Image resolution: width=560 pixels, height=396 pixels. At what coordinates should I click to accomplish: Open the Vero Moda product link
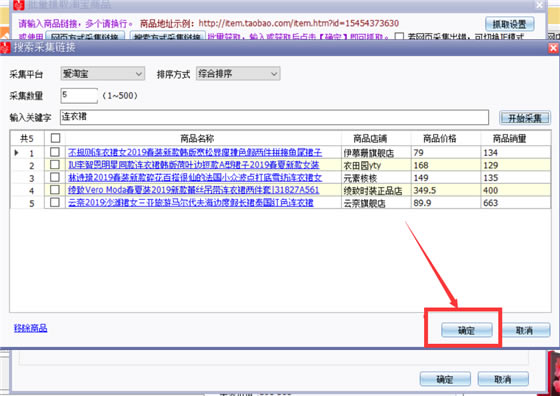click(x=194, y=190)
